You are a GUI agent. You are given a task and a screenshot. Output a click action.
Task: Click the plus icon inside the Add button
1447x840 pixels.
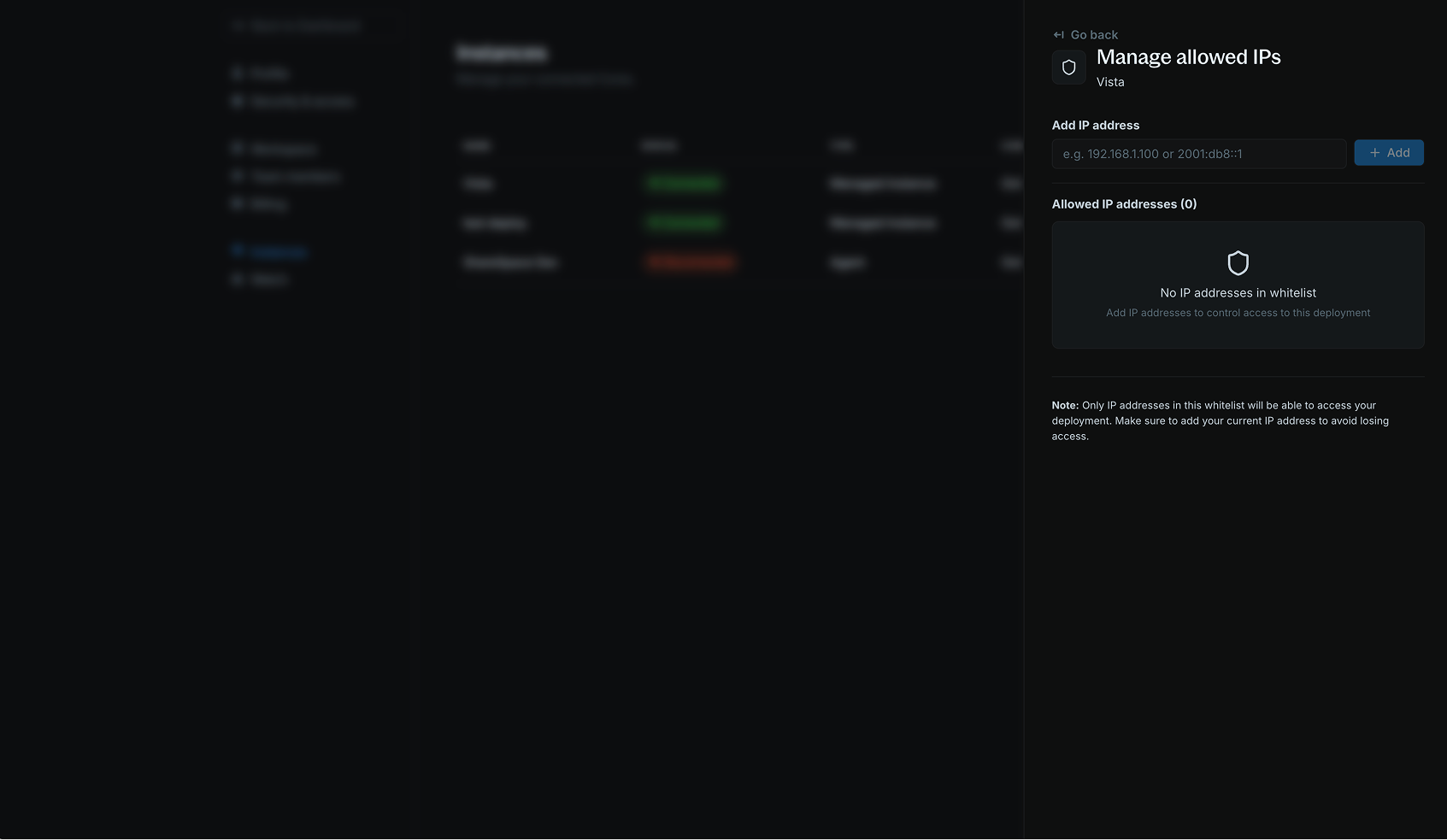[x=1373, y=152]
